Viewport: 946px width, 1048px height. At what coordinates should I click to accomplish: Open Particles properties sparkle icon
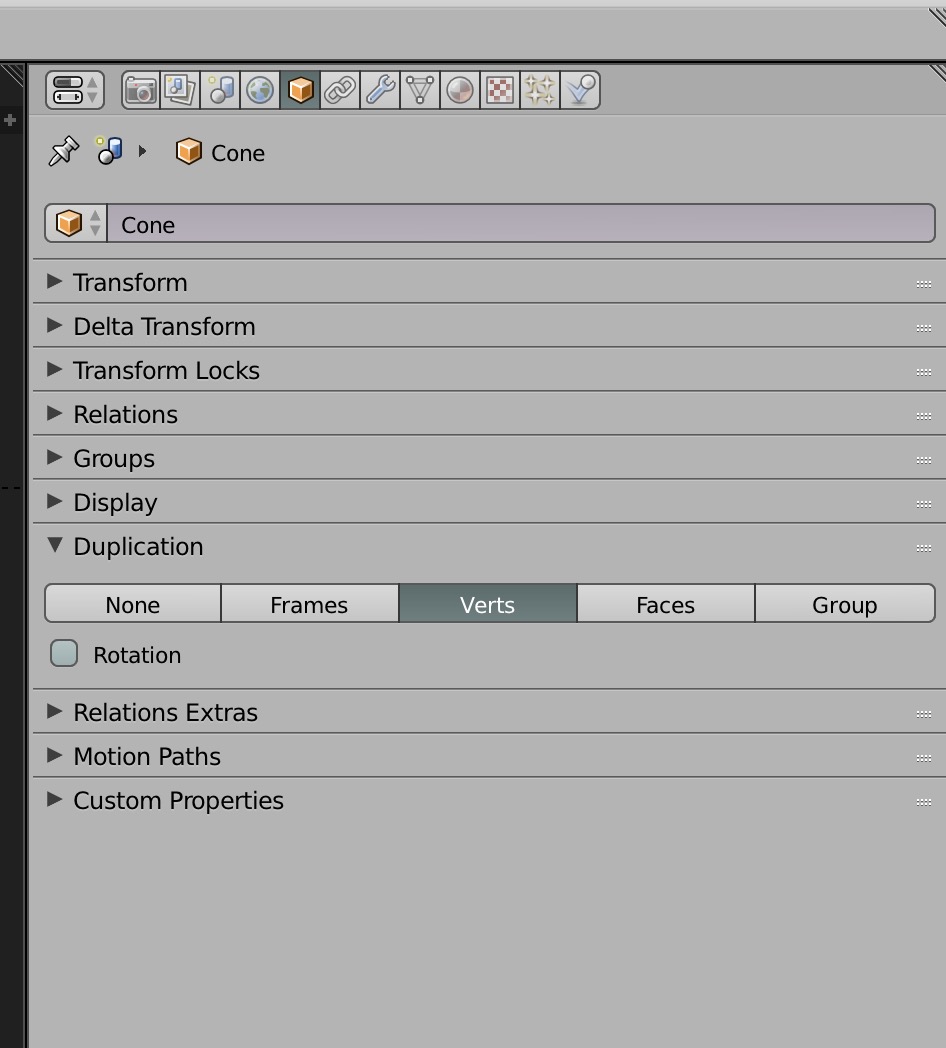(540, 90)
